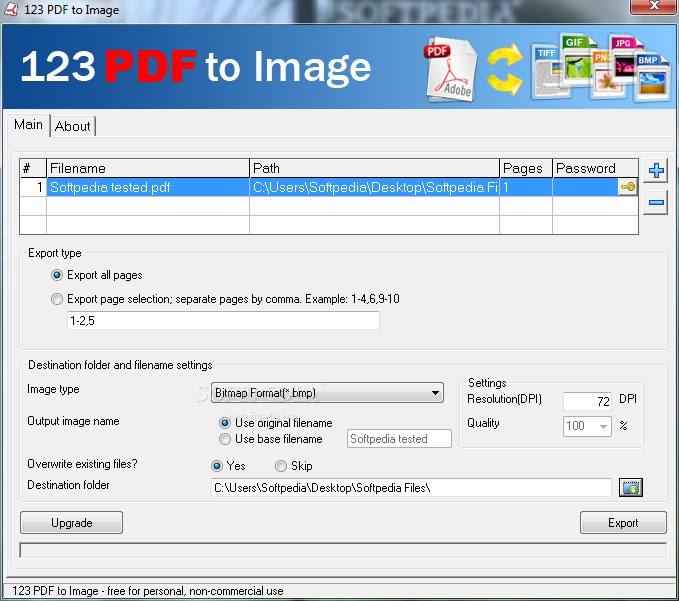
Task: Remove the selected file with the minus icon
Action: [x=656, y=202]
